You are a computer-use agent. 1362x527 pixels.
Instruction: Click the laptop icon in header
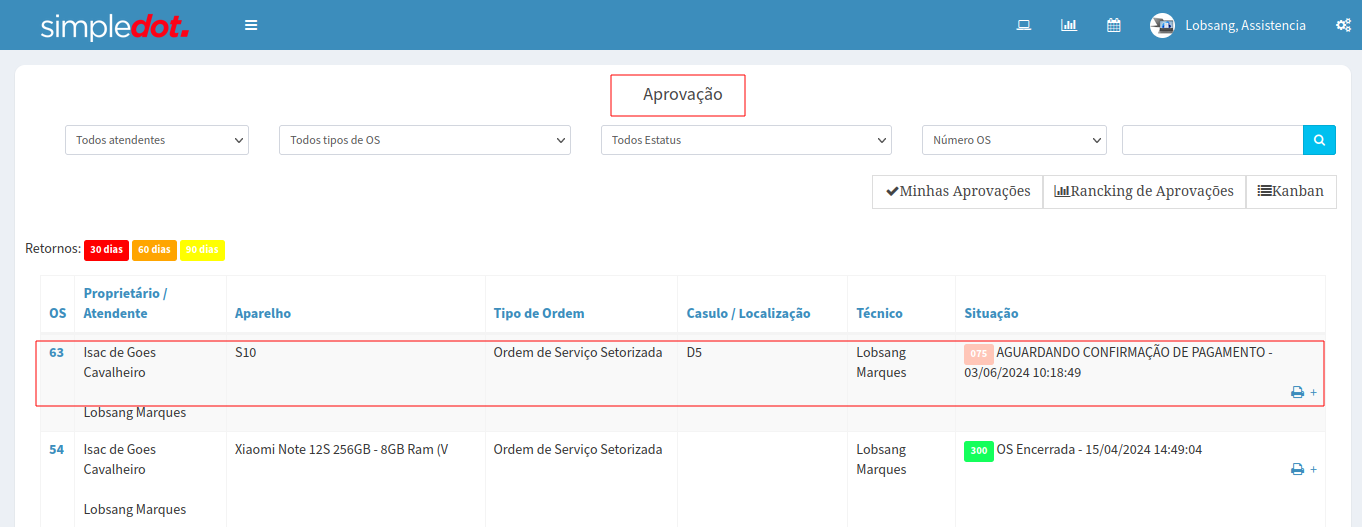pos(1023,25)
